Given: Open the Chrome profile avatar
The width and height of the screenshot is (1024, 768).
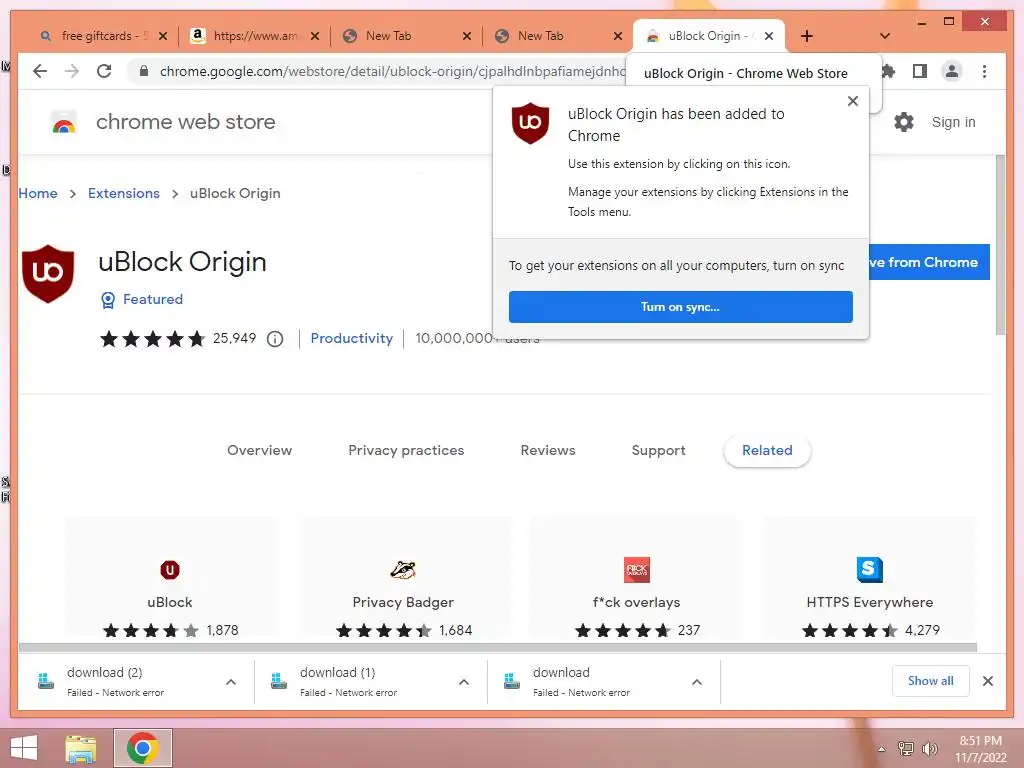Looking at the screenshot, I should coord(952,71).
